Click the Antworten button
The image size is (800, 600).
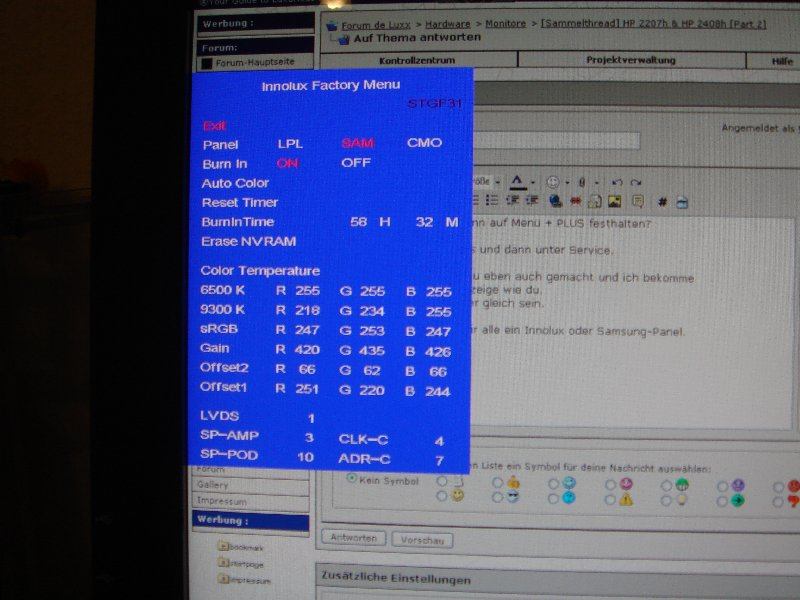[x=354, y=538]
